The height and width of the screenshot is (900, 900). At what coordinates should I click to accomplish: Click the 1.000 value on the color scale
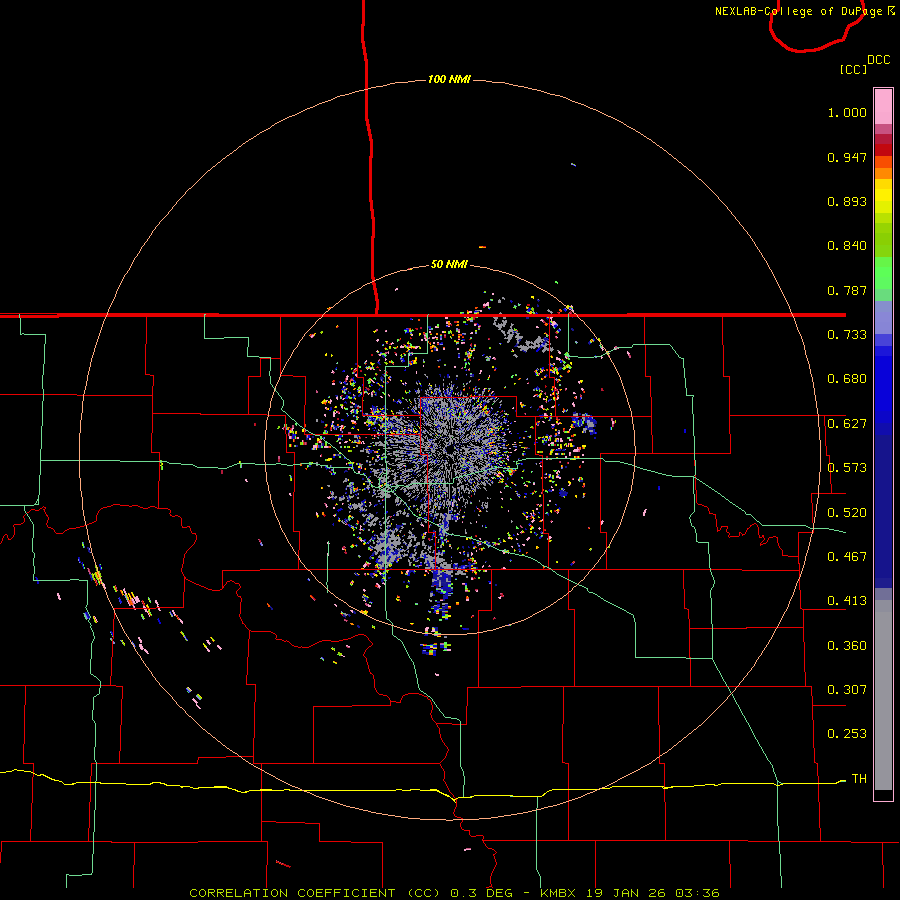[847, 112]
